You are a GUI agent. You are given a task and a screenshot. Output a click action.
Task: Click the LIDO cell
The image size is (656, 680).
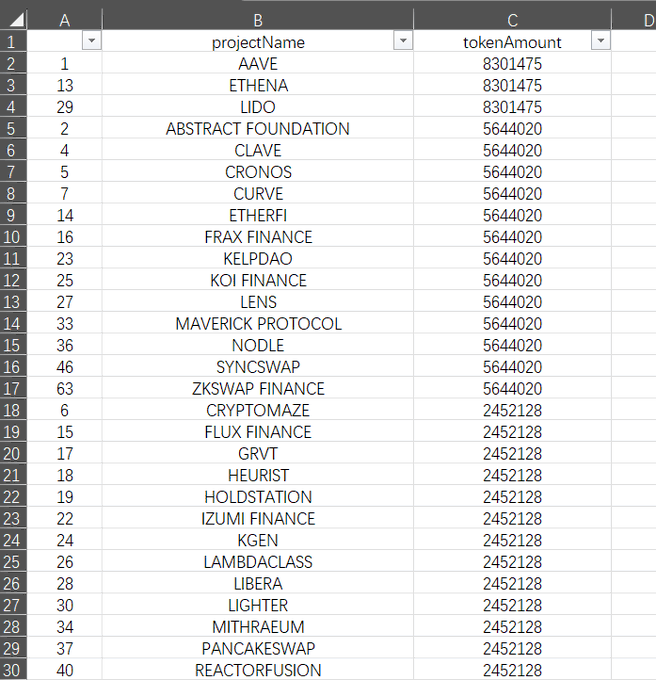258,107
